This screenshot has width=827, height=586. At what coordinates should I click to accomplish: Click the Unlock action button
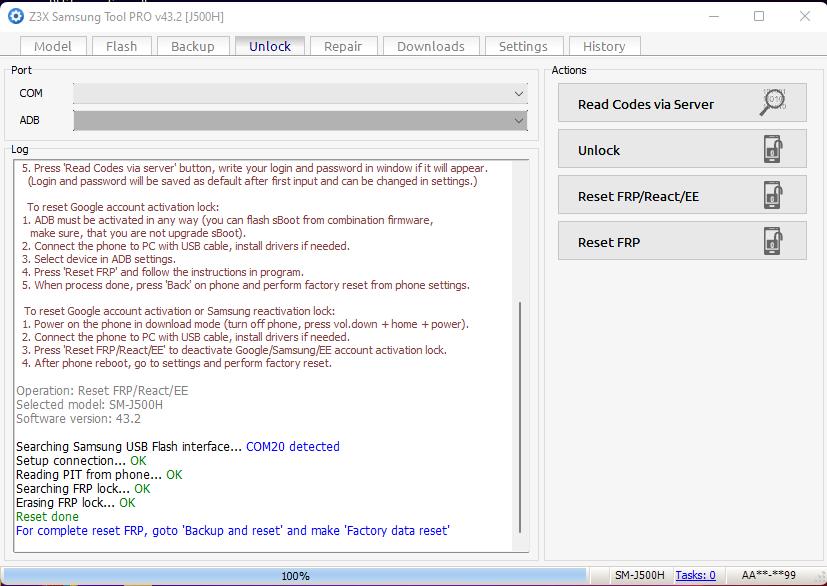[x=682, y=149]
